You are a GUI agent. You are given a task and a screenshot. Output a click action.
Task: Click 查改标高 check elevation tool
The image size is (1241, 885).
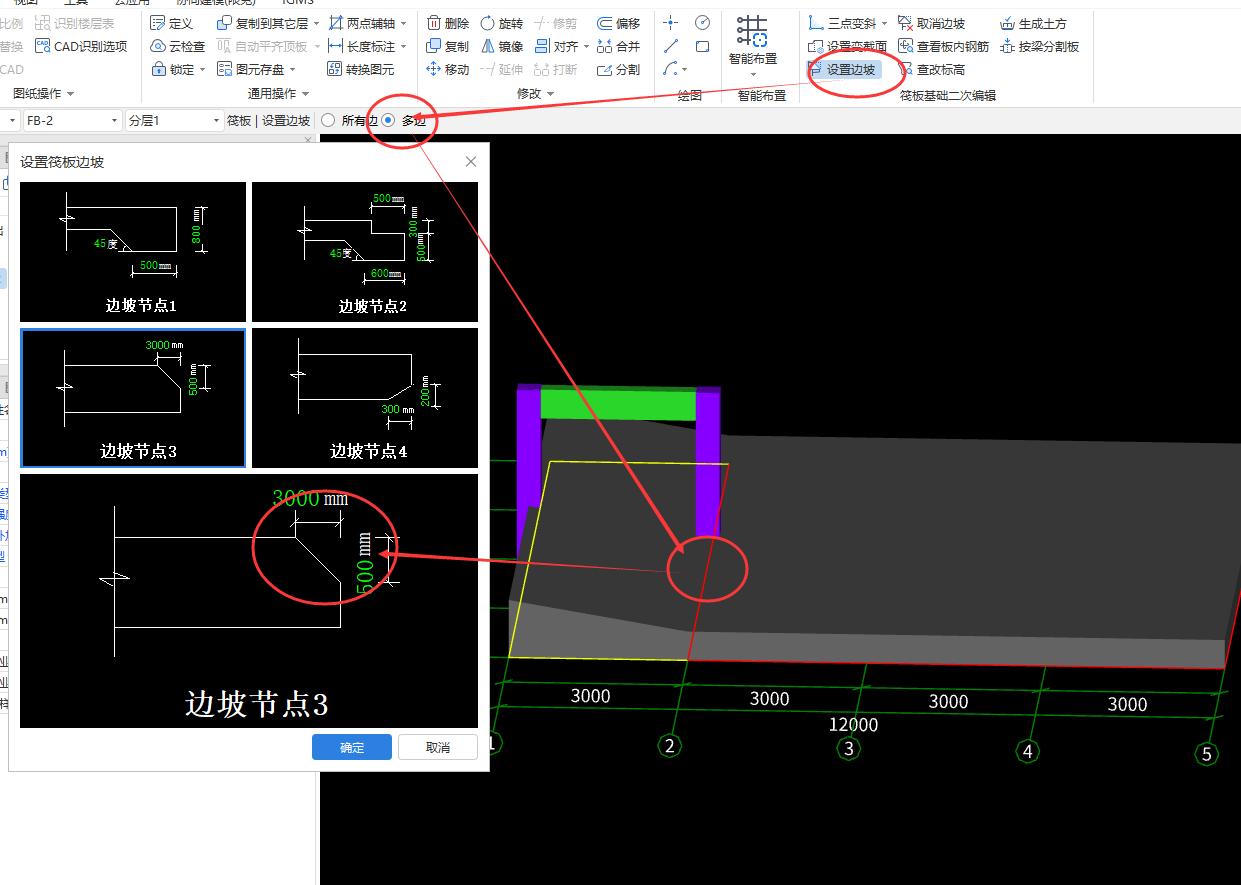click(932, 69)
